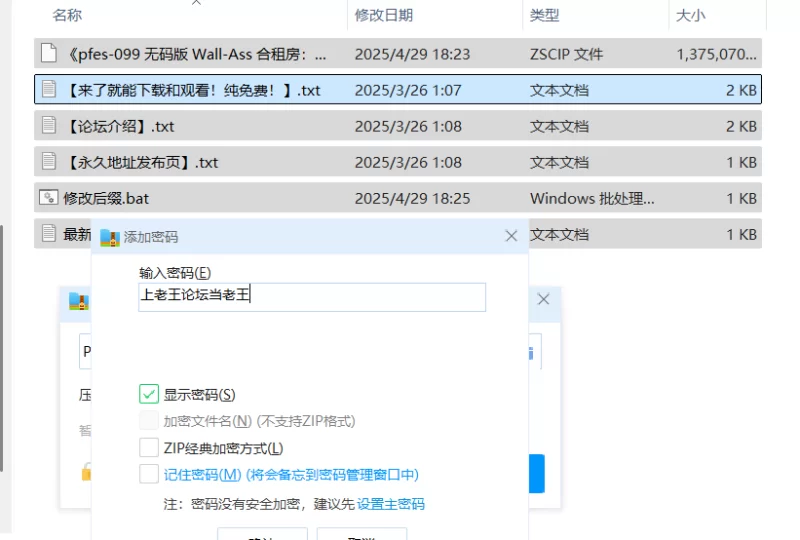Image resolution: width=800 pixels, height=540 pixels.
Task: Click date 2025/4/29 18:25
Action: 412,199
